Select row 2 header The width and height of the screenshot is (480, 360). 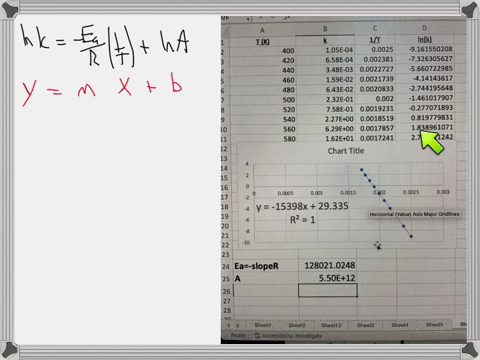tap(223, 52)
